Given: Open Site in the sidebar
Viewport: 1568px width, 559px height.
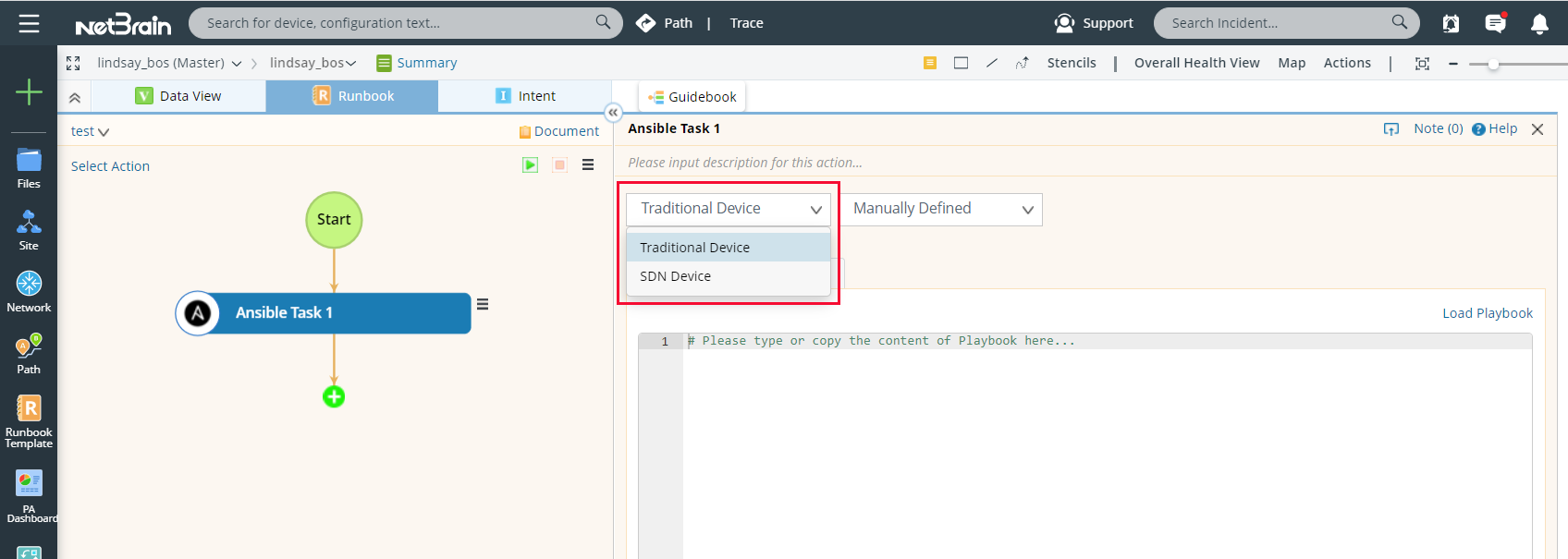Looking at the screenshot, I should 29,230.
